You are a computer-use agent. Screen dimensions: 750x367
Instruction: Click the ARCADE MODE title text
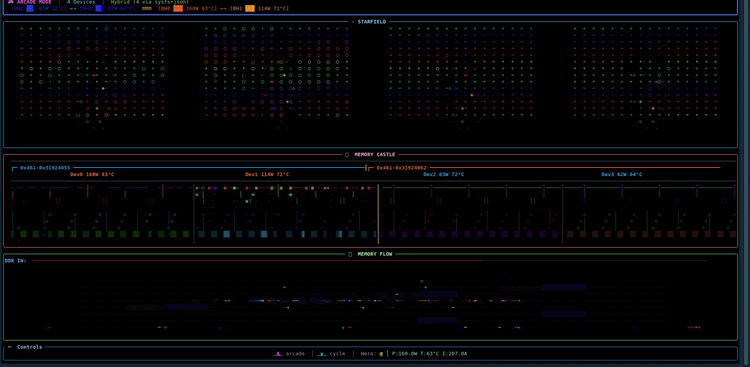point(34,2)
